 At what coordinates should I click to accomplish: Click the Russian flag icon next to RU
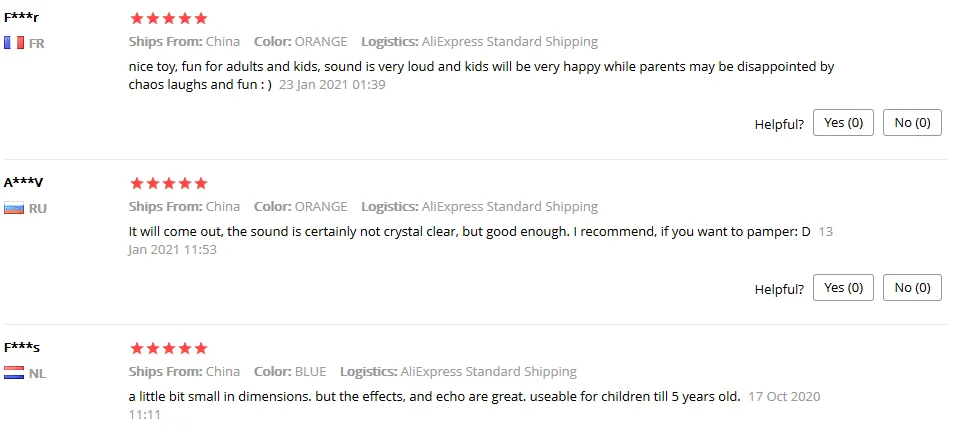14,208
